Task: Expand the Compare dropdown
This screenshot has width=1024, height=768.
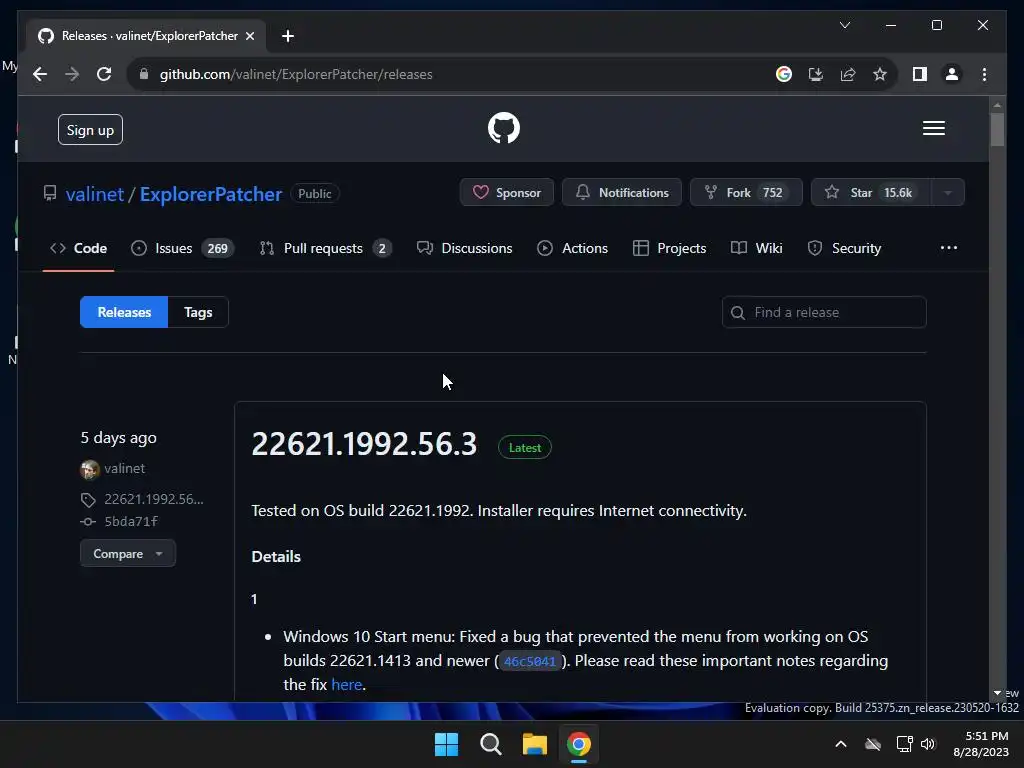Action: point(127,554)
